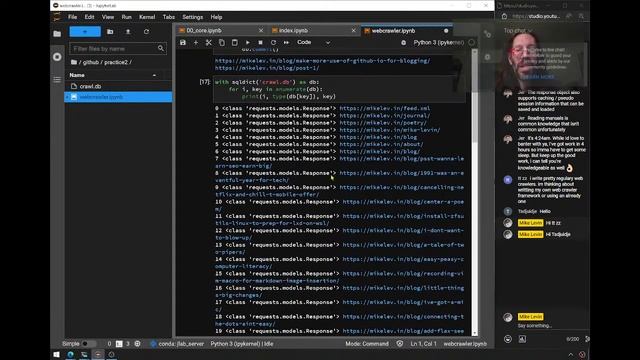Click the notebook trust shield icon in status bar

[x=400, y=344]
